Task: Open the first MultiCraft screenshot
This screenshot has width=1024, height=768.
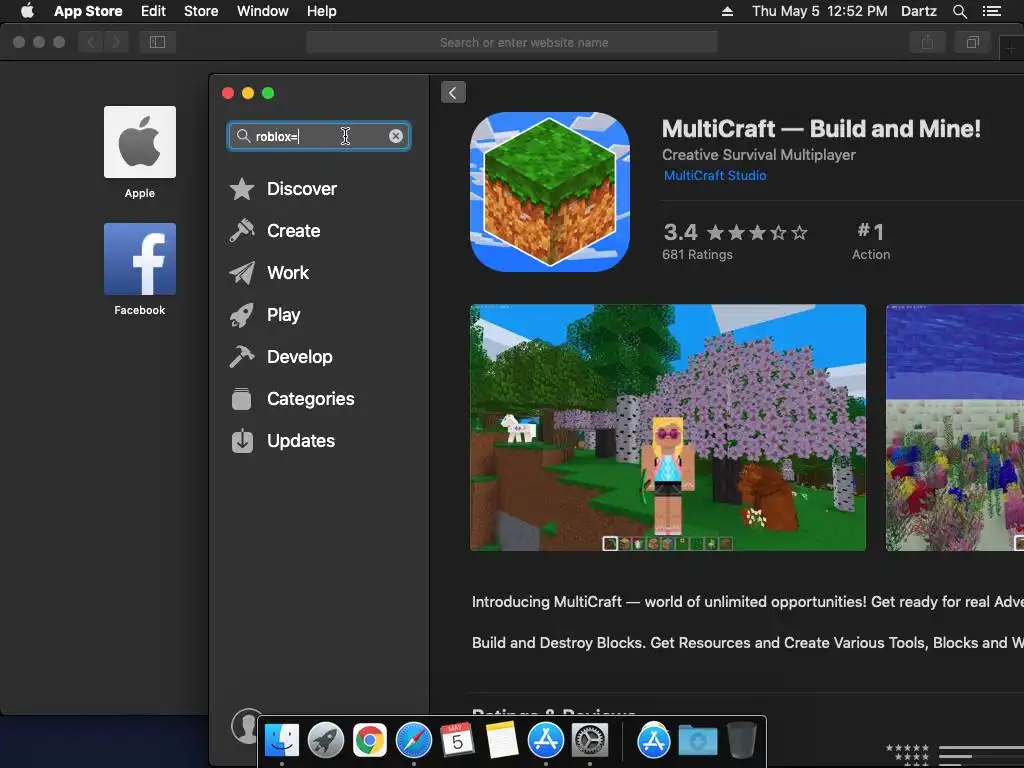Action: [668, 428]
